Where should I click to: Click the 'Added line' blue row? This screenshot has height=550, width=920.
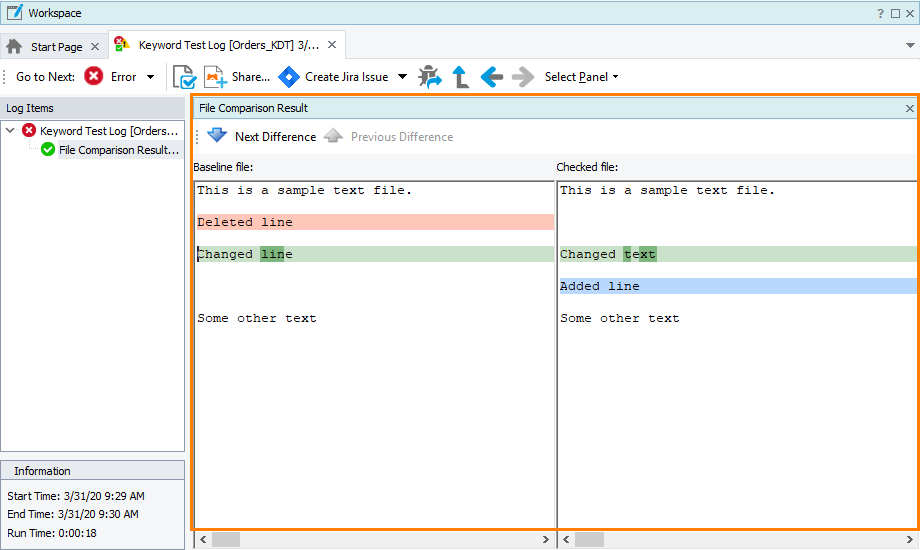(x=738, y=286)
